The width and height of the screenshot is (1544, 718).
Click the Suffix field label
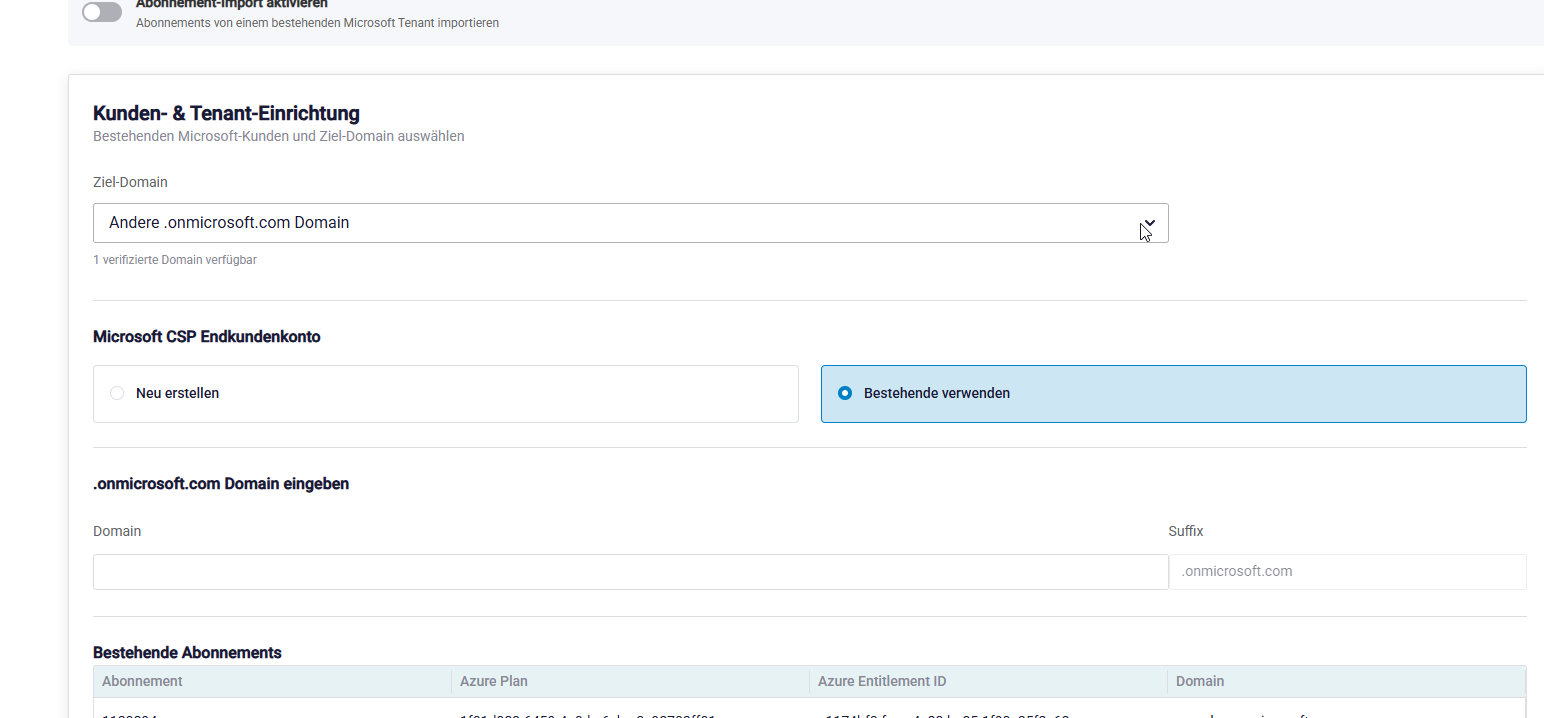click(x=1186, y=531)
